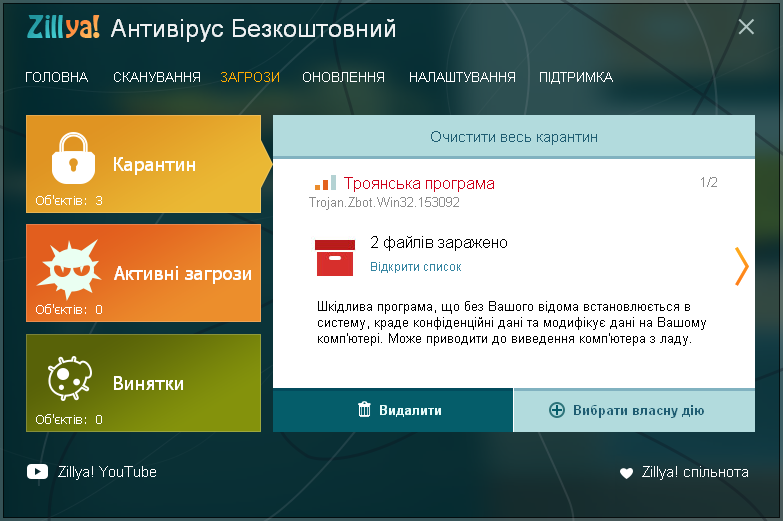Click the red archive box icon

335,258
